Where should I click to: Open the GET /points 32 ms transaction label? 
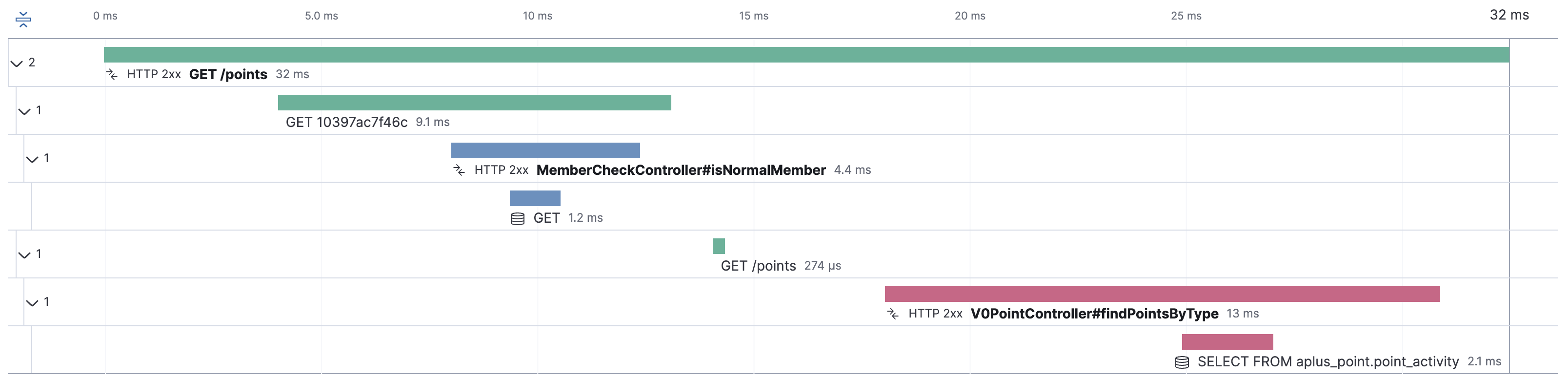click(x=228, y=74)
